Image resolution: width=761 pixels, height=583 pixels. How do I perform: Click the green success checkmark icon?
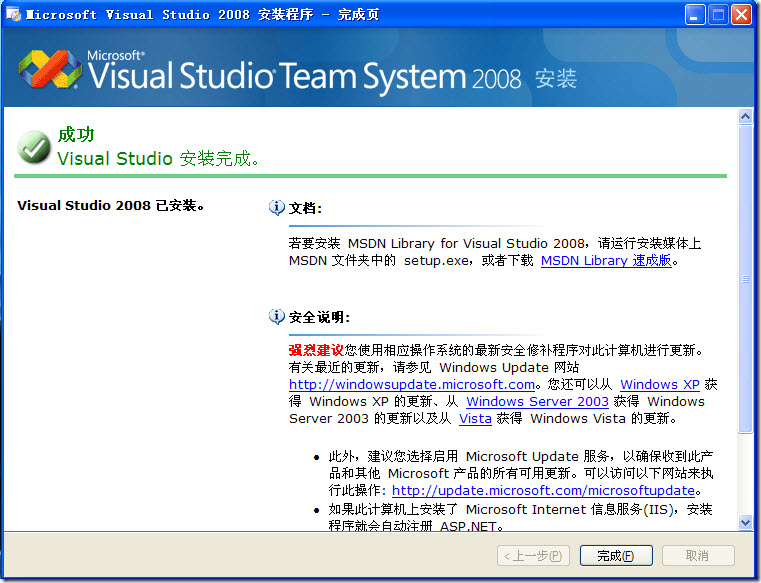tap(34, 147)
